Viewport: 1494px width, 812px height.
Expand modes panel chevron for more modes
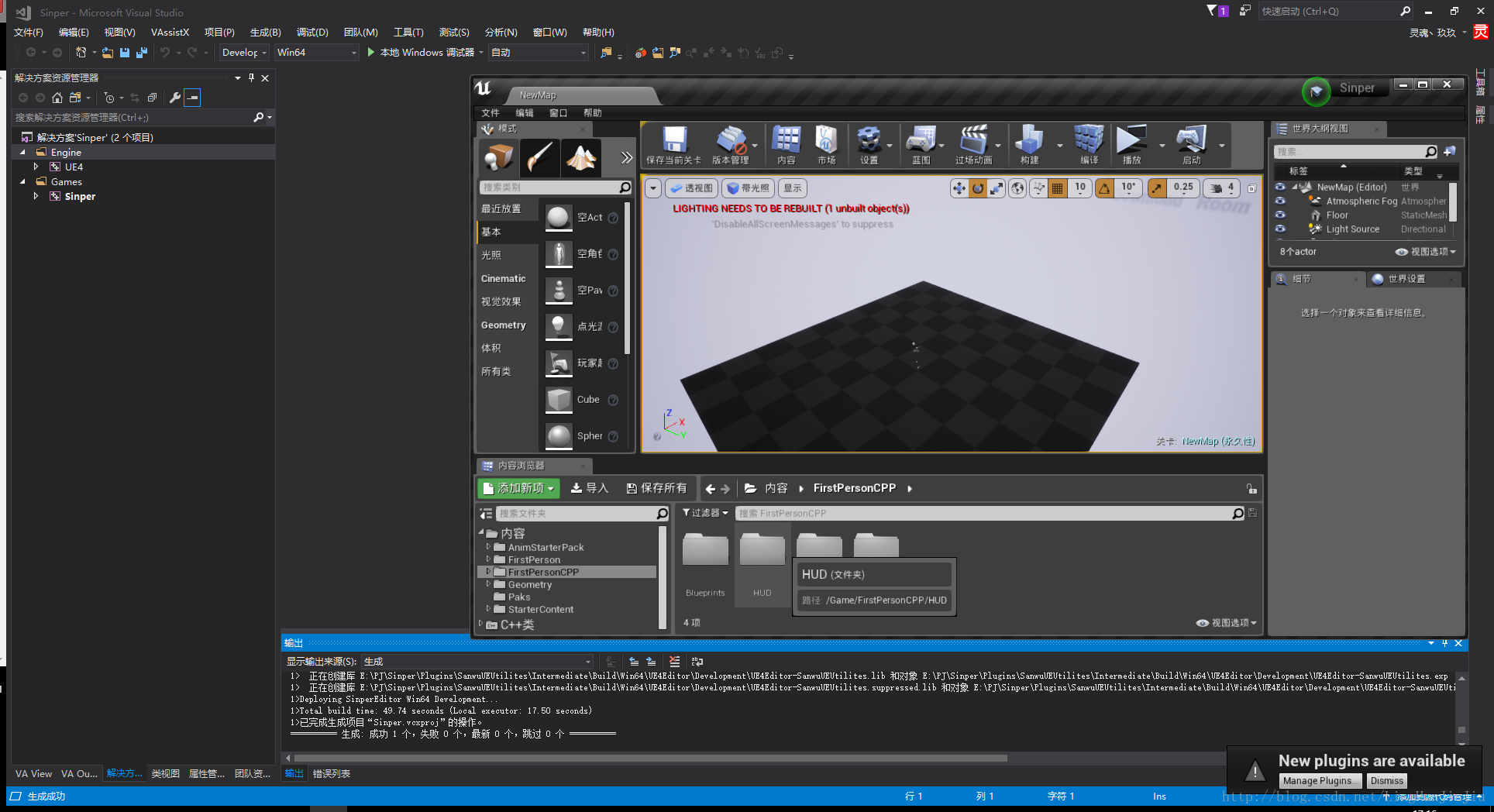(x=626, y=158)
